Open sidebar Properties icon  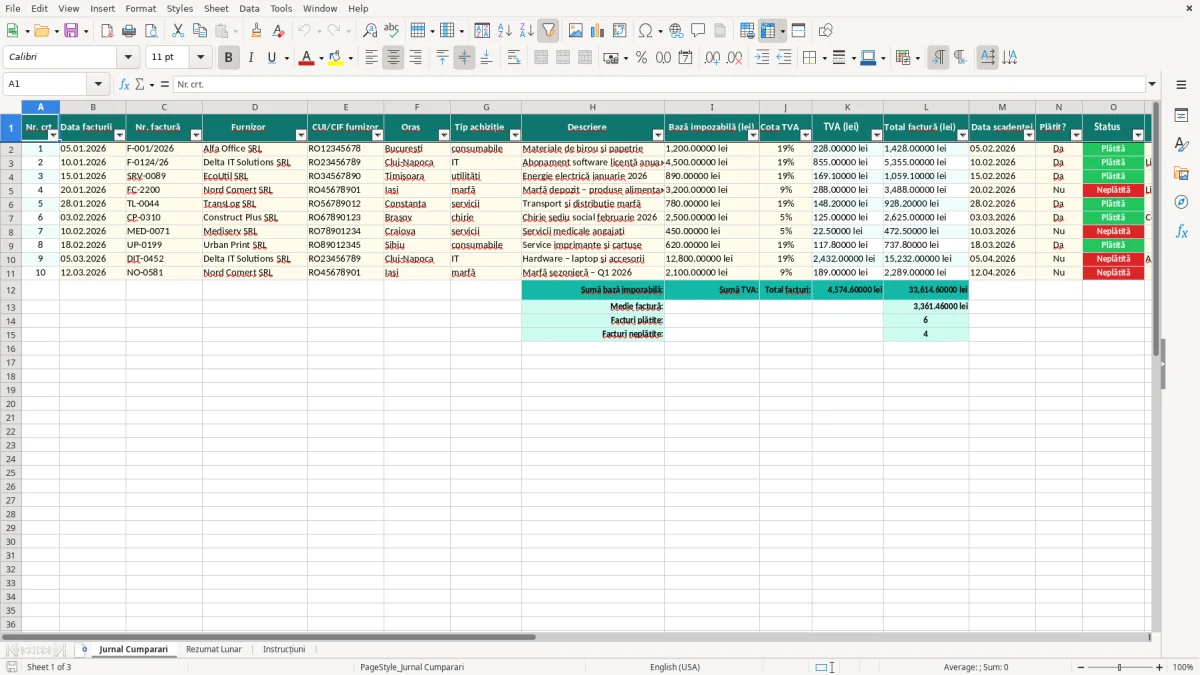click(1181, 116)
